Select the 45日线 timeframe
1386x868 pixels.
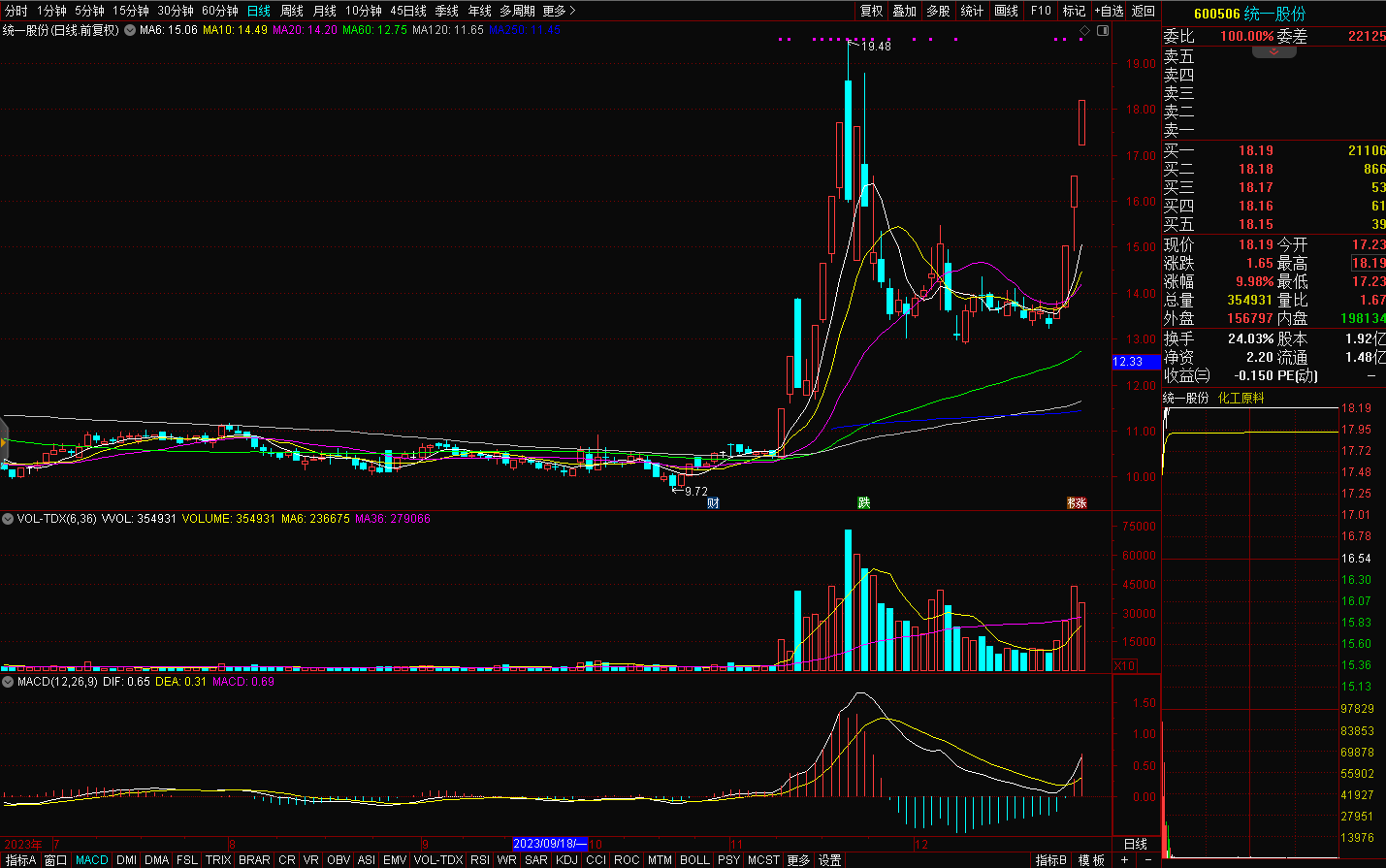point(408,11)
